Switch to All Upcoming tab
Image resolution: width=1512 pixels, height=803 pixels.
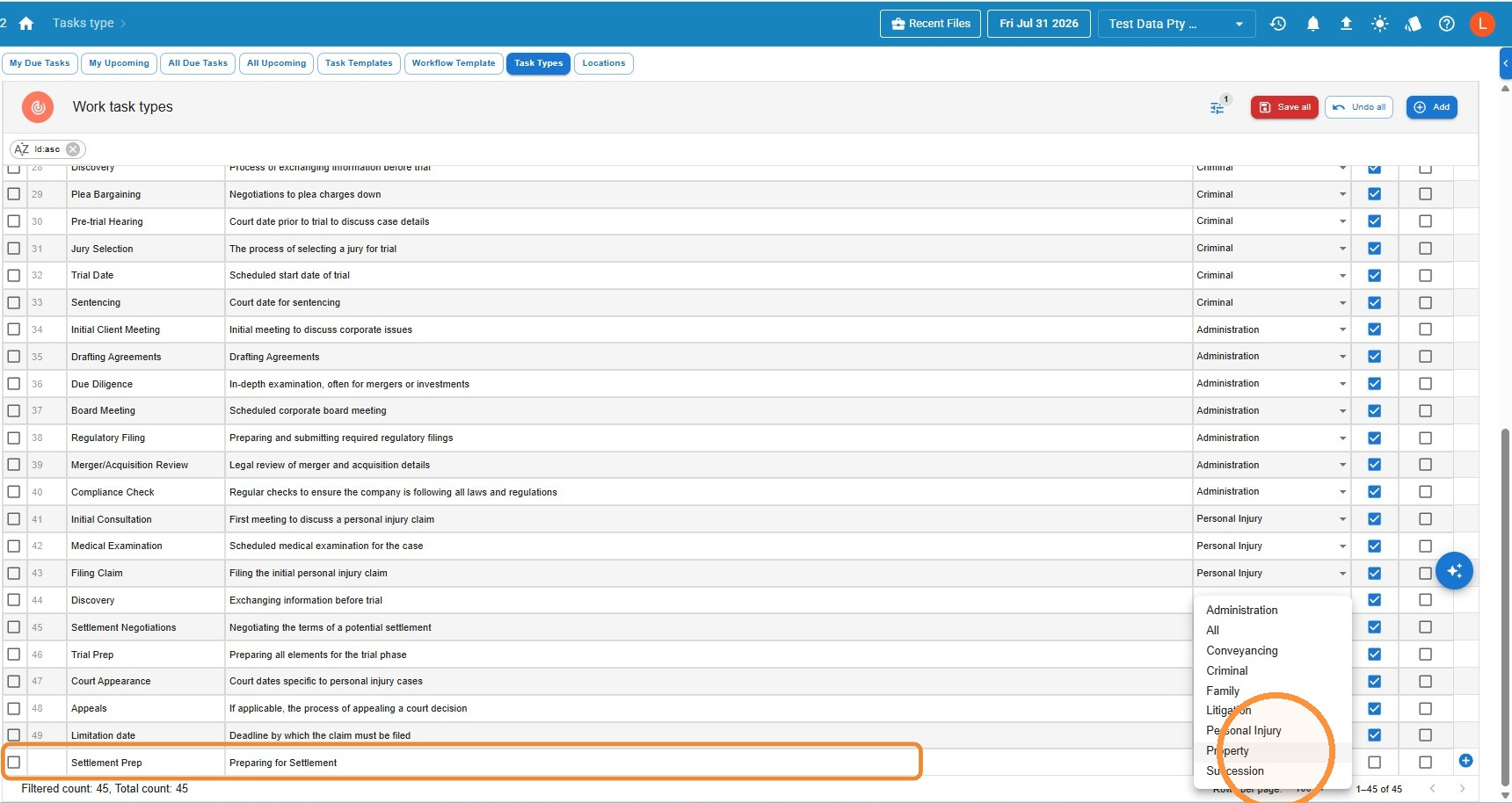click(276, 63)
